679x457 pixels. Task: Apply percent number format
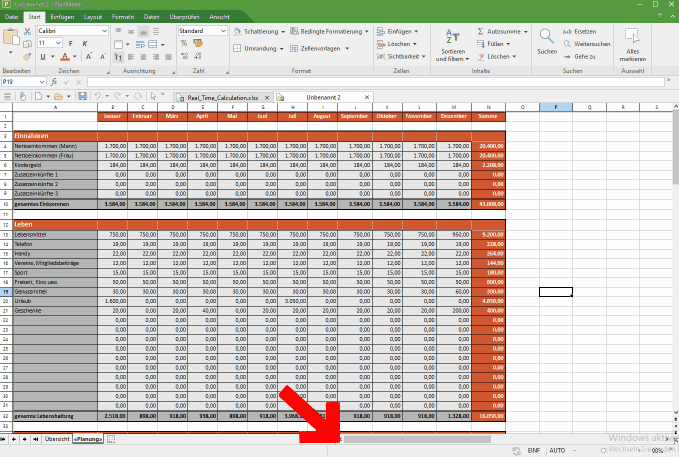pyautogui.click(x=184, y=43)
